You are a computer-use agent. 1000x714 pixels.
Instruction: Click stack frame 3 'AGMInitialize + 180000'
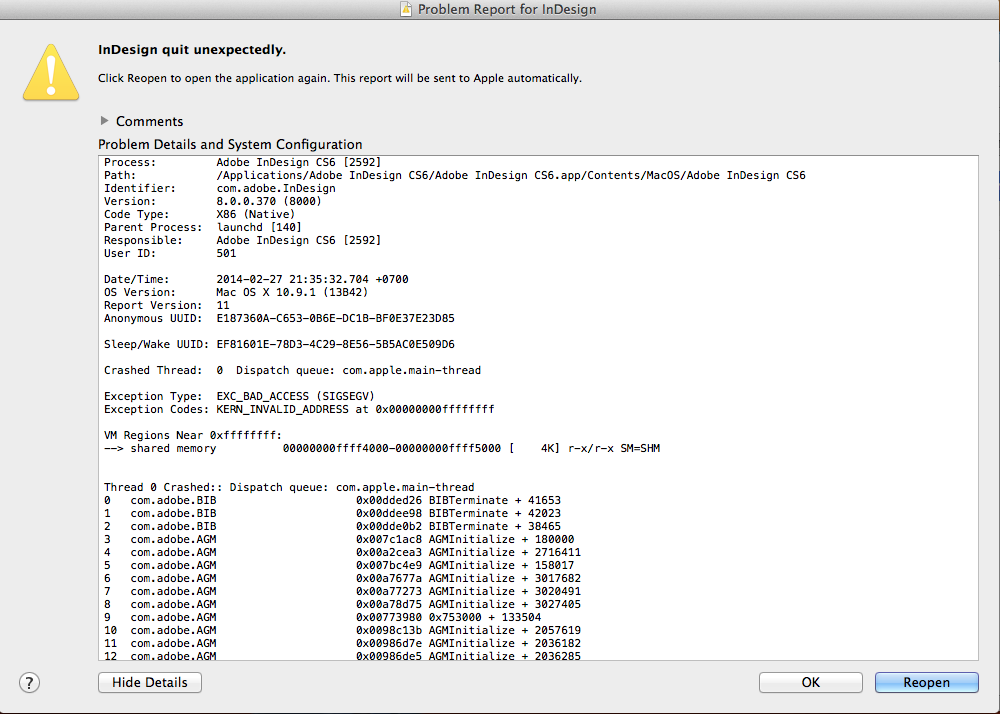(339, 539)
